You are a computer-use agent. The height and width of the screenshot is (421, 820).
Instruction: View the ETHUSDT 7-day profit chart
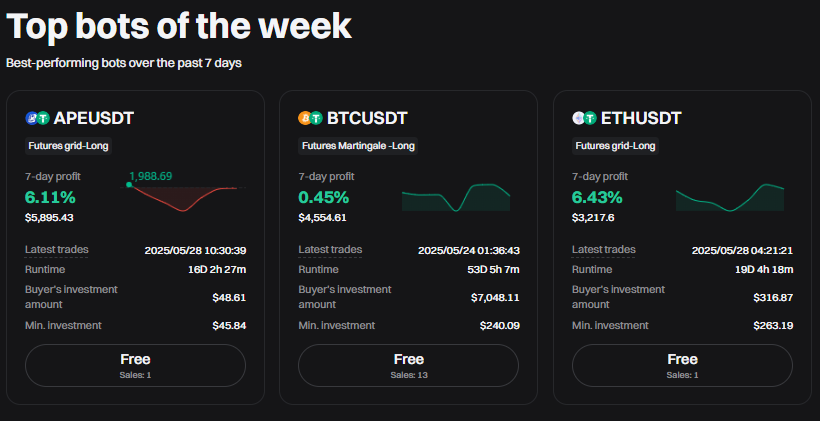point(730,197)
